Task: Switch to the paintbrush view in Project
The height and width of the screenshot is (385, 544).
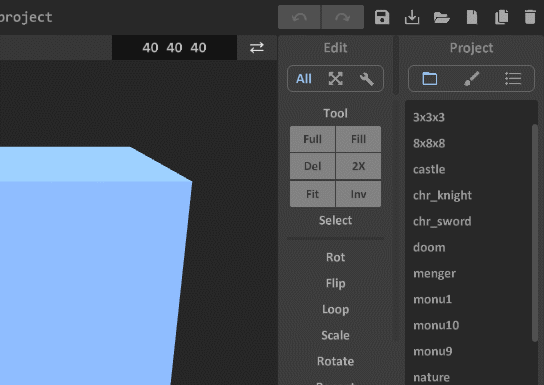Action: [471, 79]
